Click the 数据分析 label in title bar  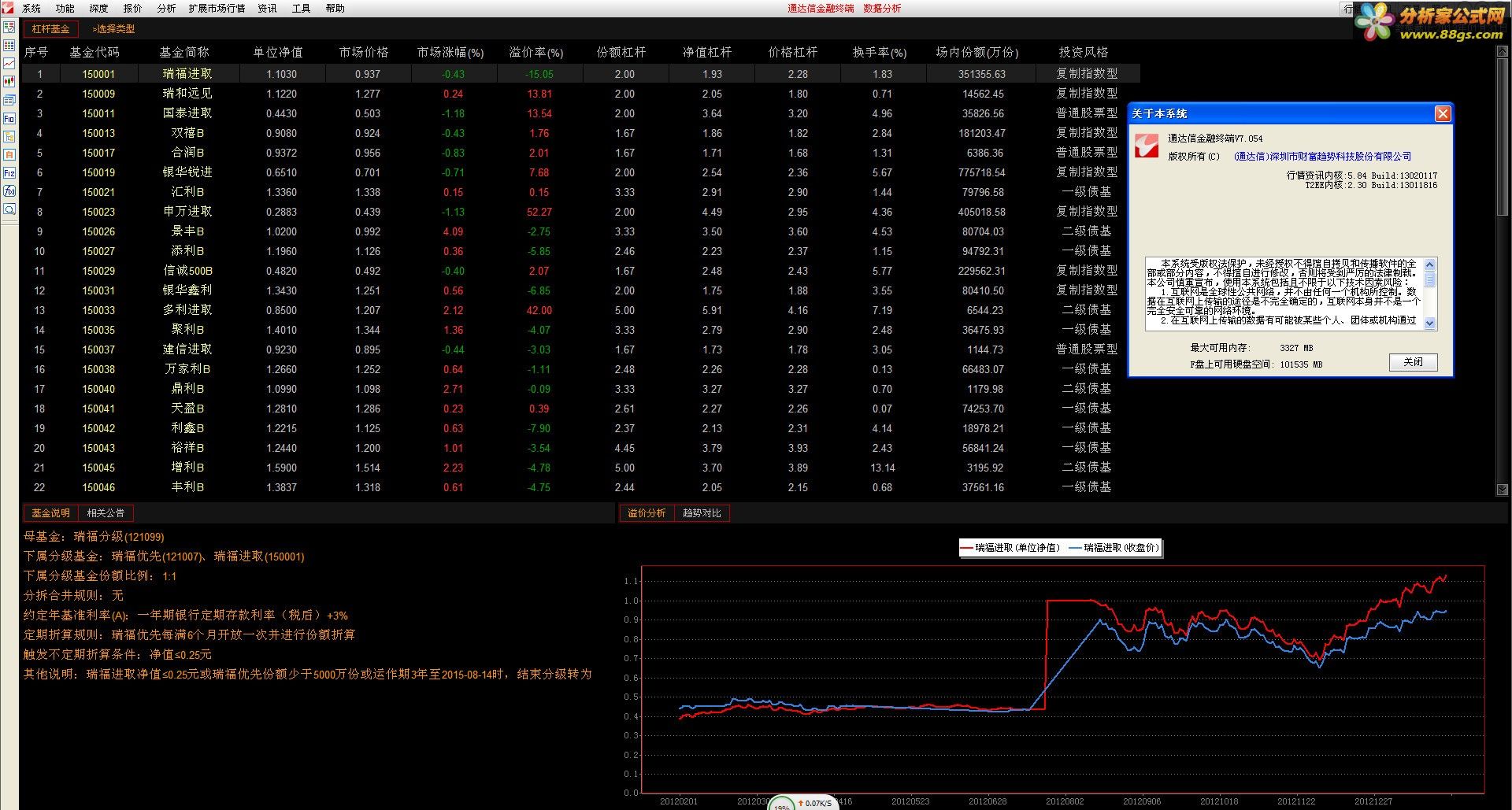pos(882,9)
